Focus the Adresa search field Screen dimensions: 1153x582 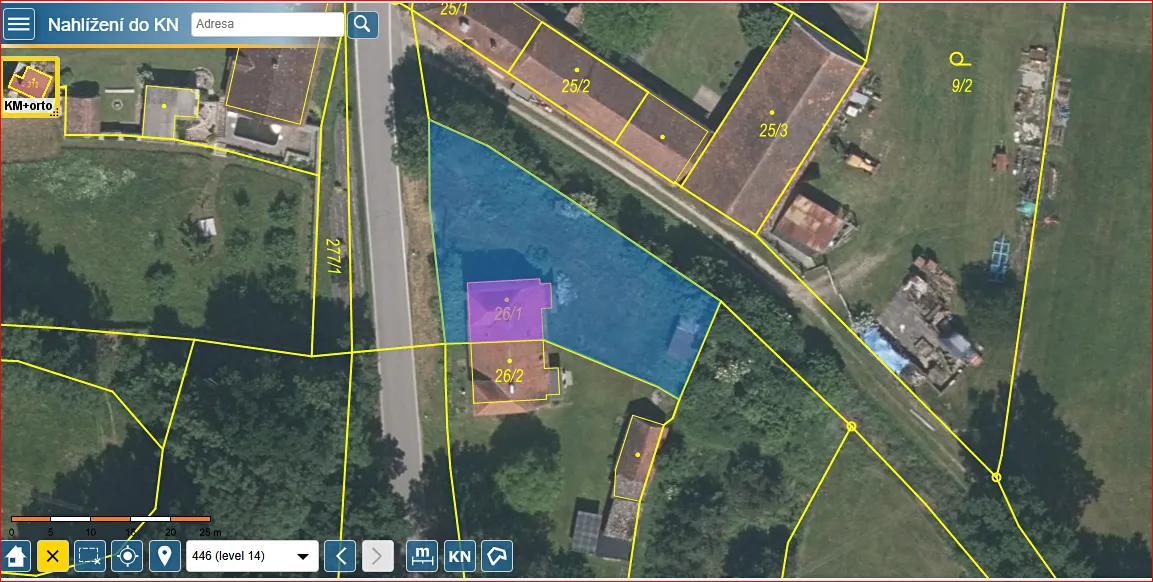point(267,24)
